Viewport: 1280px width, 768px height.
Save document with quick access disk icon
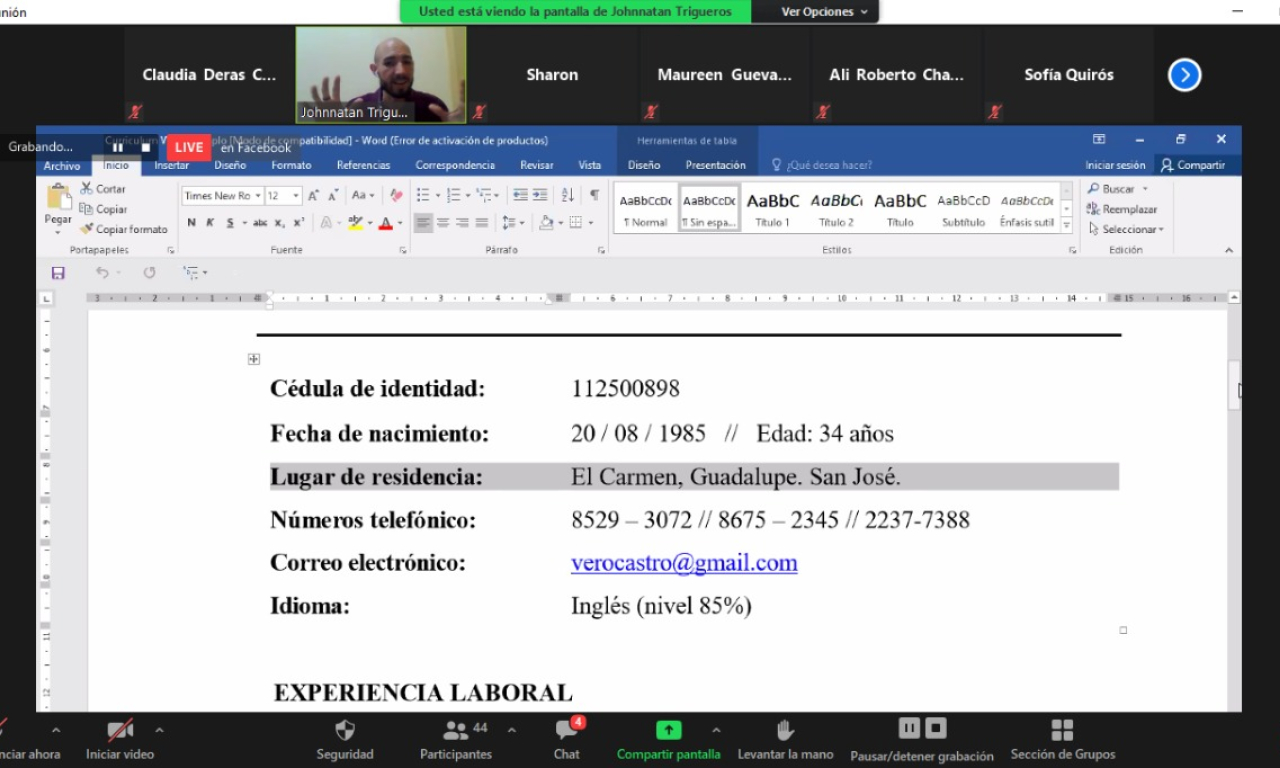[x=58, y=273]
